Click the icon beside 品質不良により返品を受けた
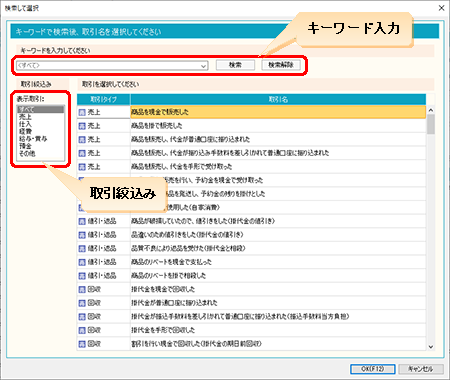 tap(82, 249)
